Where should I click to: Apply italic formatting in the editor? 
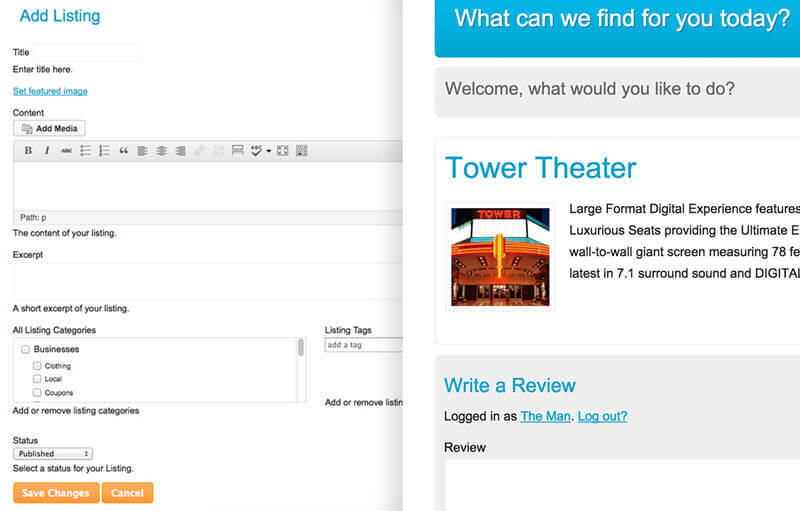click(47, 151)
